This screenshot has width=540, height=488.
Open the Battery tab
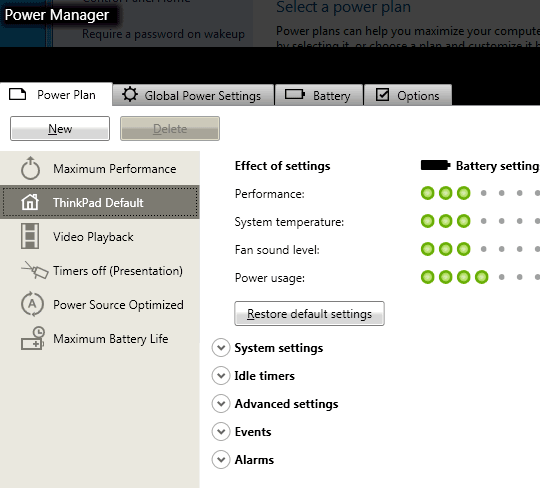point(319,95)
